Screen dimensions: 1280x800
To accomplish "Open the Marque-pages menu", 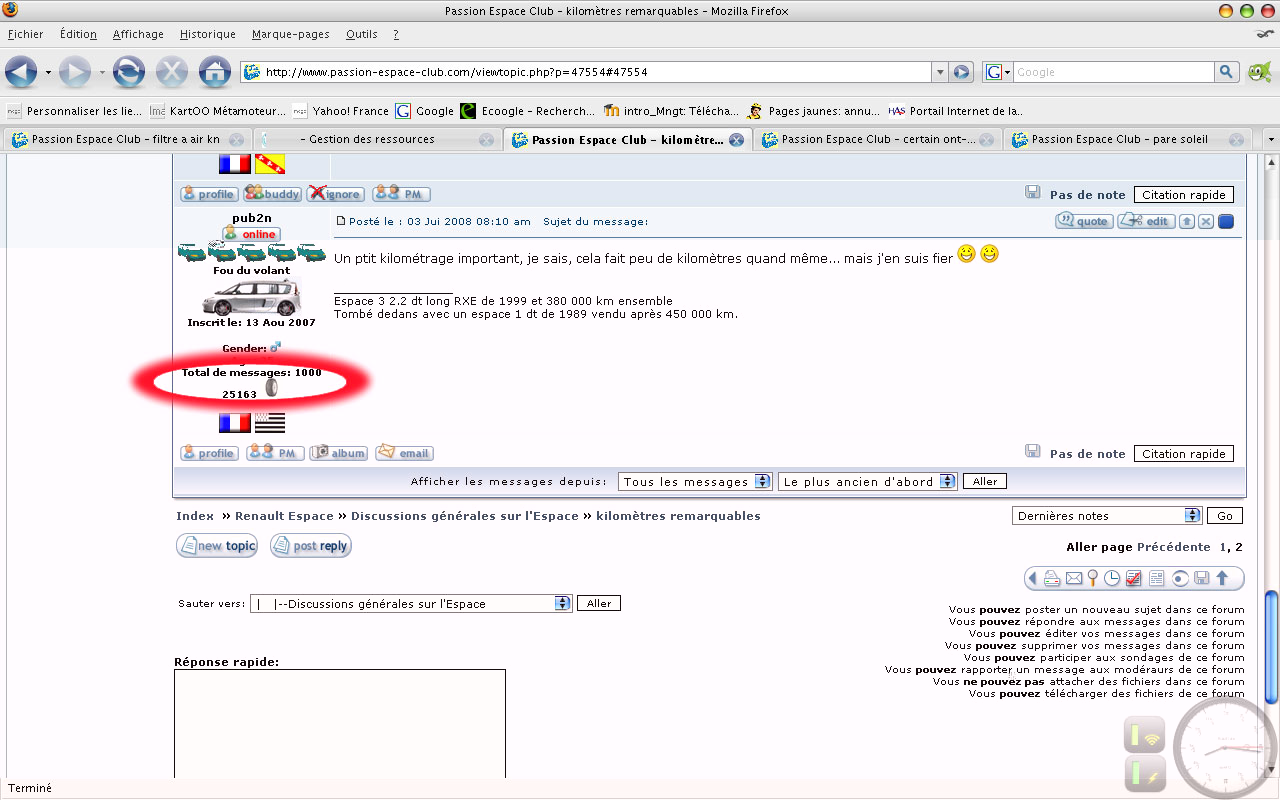I will (x=290, y=34).
